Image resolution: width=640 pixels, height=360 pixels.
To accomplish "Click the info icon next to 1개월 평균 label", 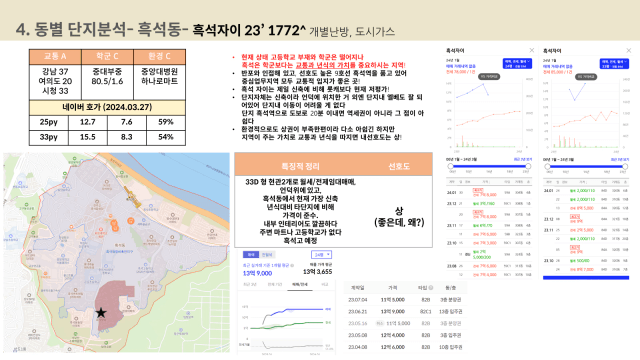I will click(292, 265).
